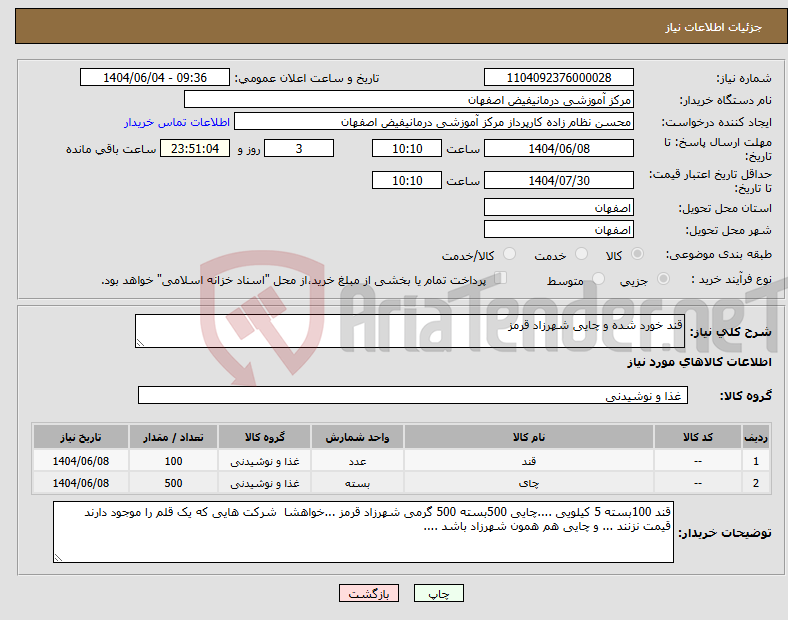Image resolution: width=788 pixels, height=620 pixels.
Task: Select the قند row in goods table
Action: [402, 461]
